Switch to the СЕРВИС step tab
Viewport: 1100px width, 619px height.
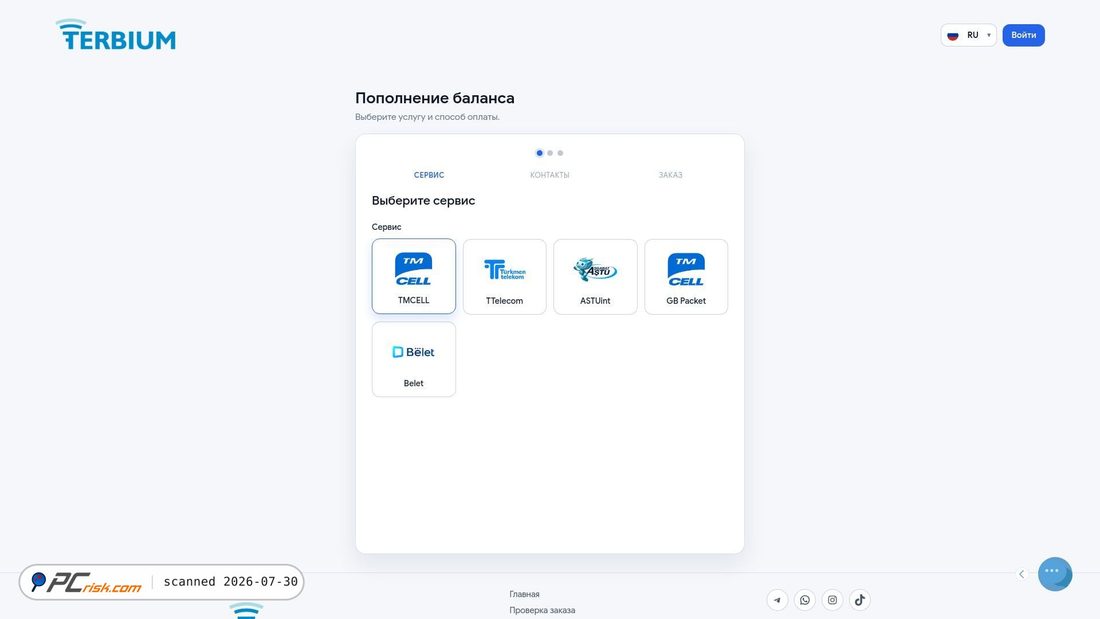[429, 175]
